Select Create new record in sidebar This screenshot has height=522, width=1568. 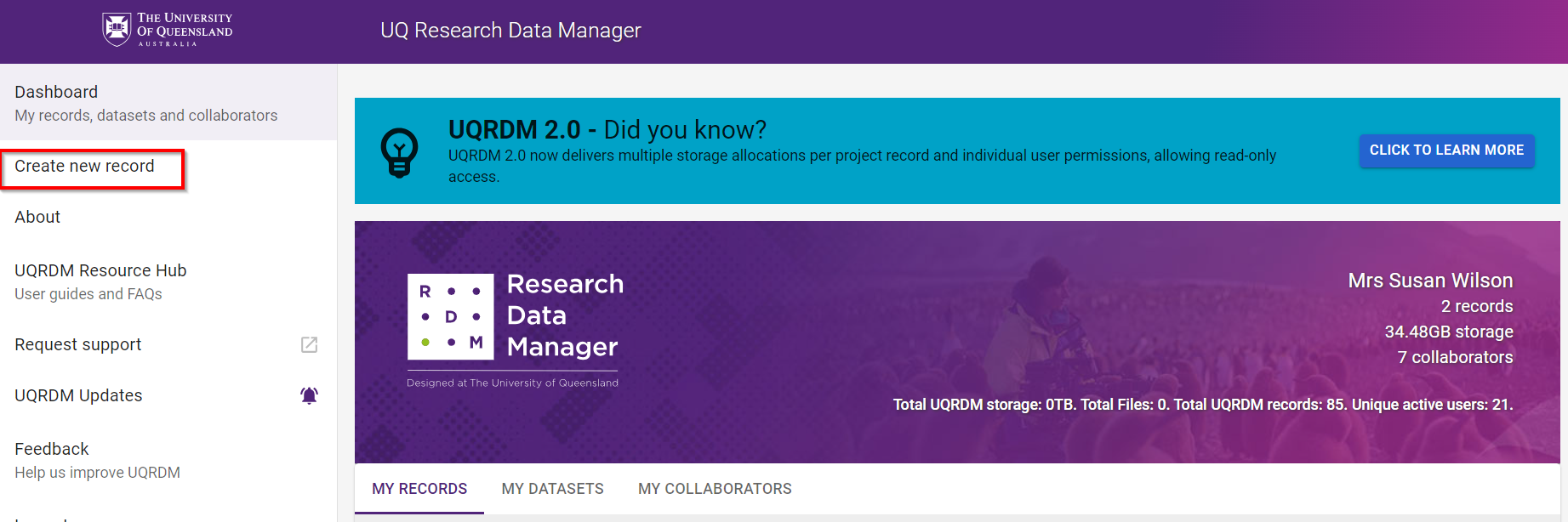[x=85, y=167]
